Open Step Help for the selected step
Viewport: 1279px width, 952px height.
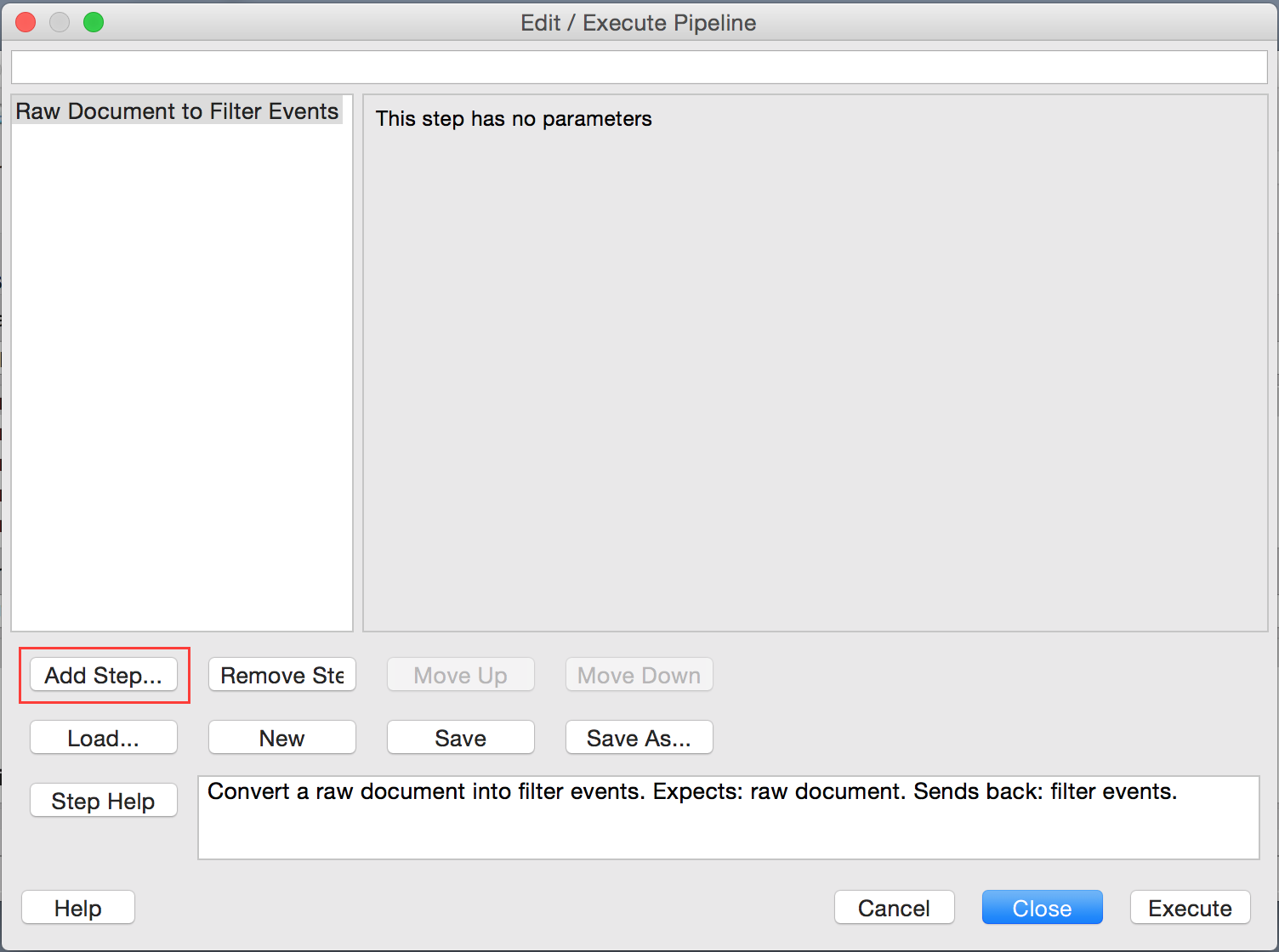coord(103,801)
